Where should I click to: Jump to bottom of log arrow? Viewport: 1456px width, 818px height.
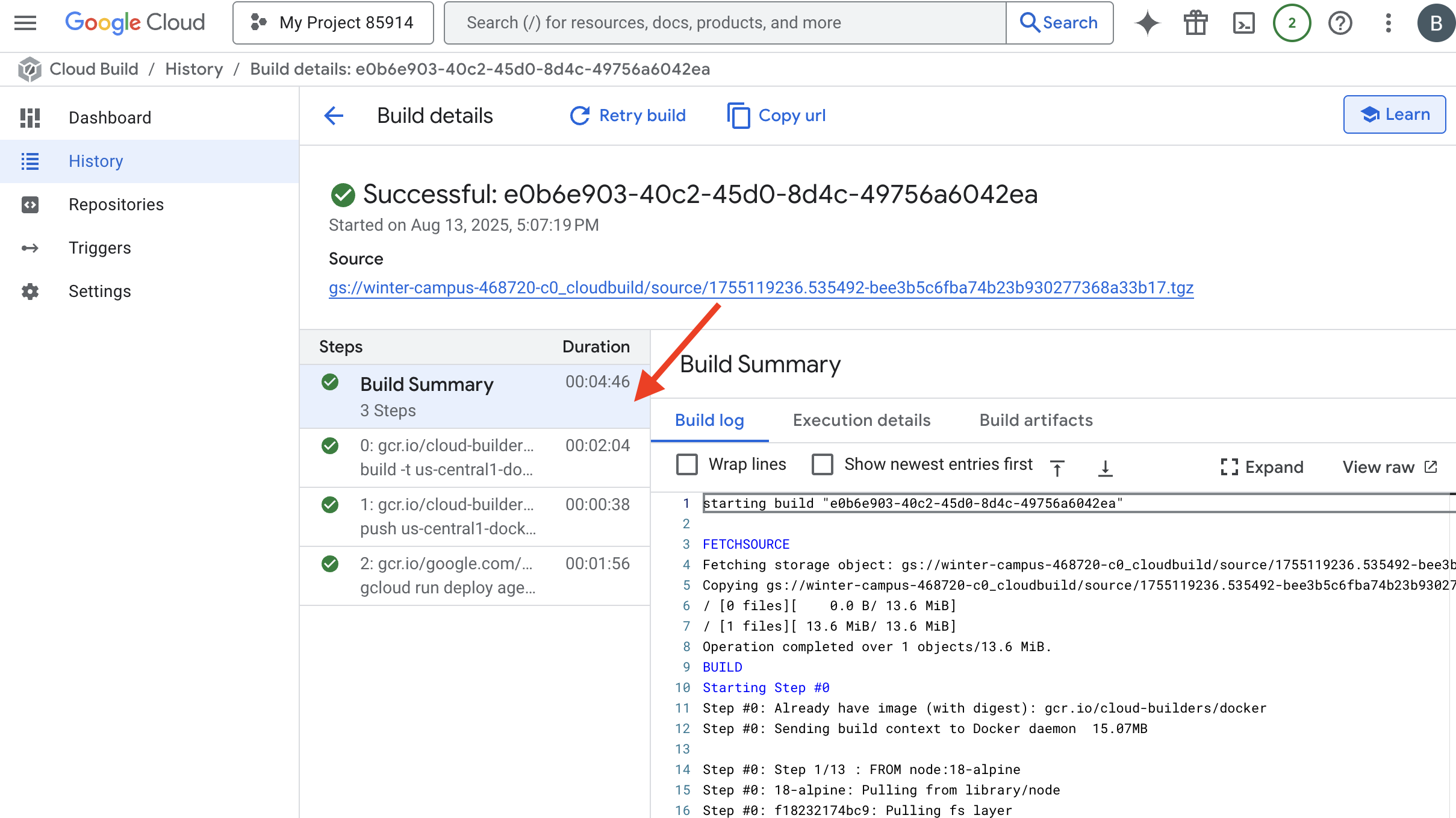(x=1105, y=467)
